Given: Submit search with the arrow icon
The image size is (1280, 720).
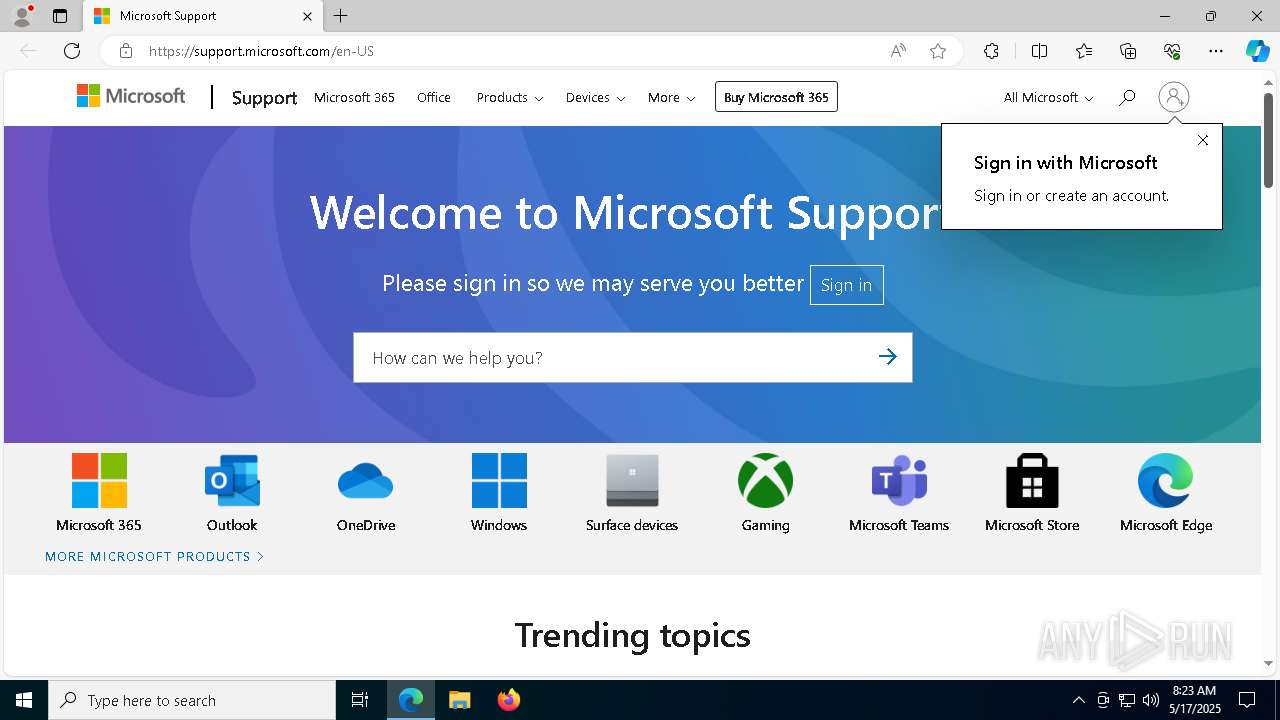Looking at the screenshot, I should pyautogui.click(x=887, y=357).
